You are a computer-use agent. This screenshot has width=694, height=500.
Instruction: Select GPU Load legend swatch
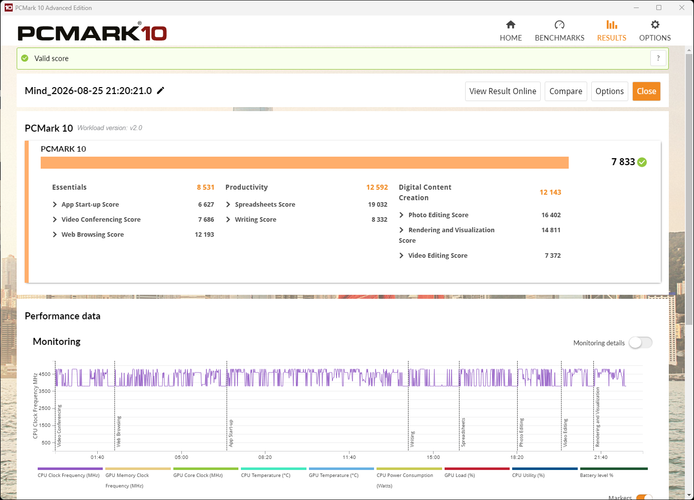click(x=477, y=468)
